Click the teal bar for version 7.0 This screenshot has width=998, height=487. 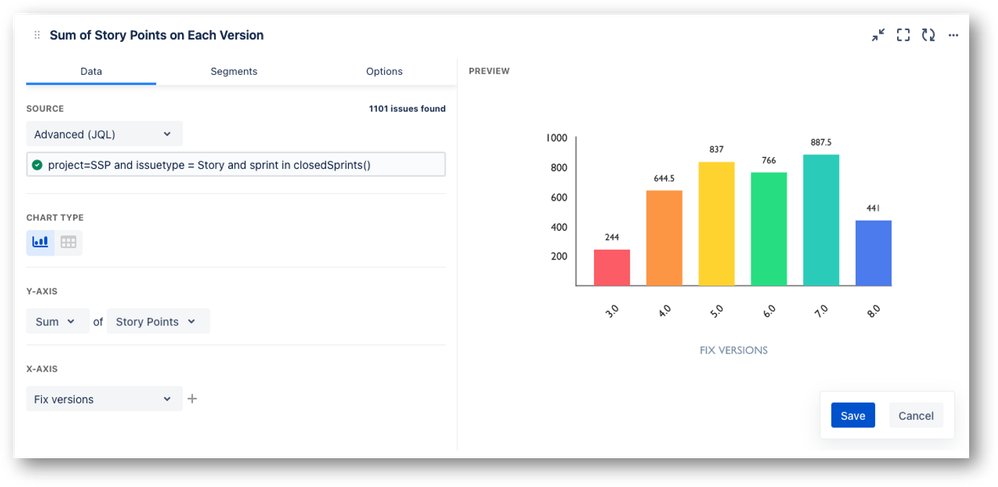tap(821, 220)
